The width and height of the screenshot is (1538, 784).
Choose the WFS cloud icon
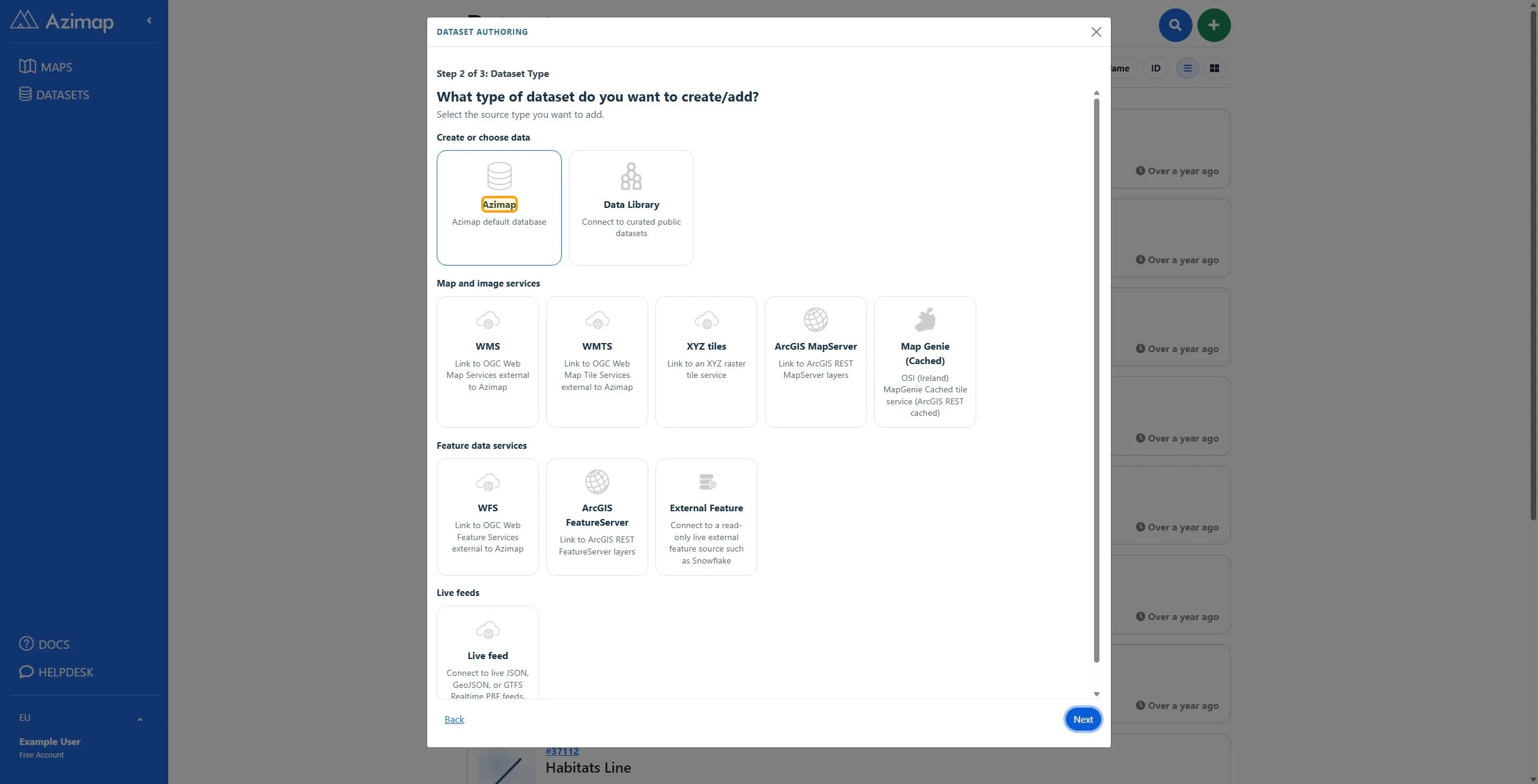(x=488, y=482)
